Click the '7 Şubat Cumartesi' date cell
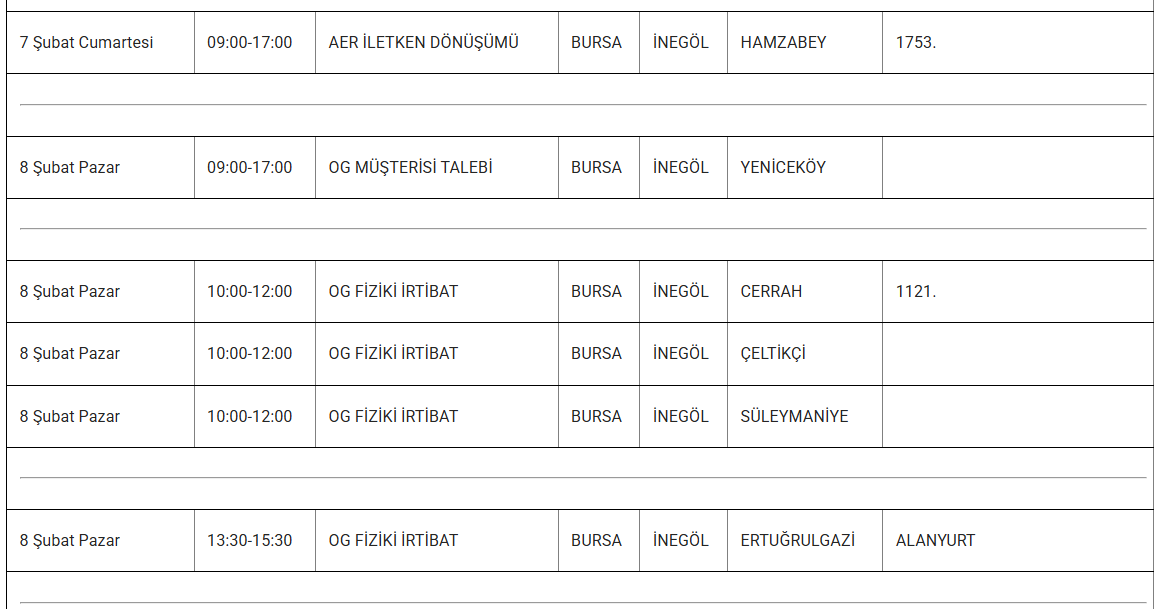 click(x=87, y=43)
